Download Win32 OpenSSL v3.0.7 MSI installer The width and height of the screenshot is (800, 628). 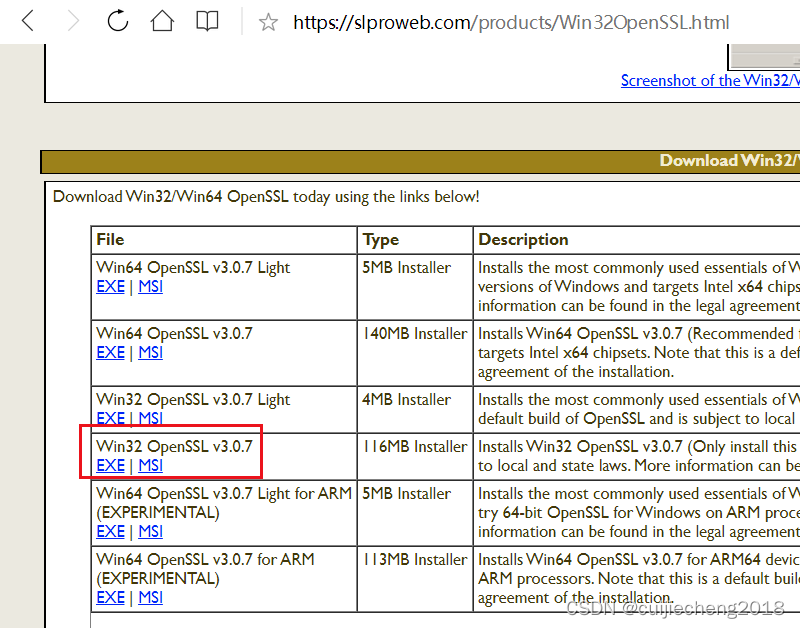150,465
